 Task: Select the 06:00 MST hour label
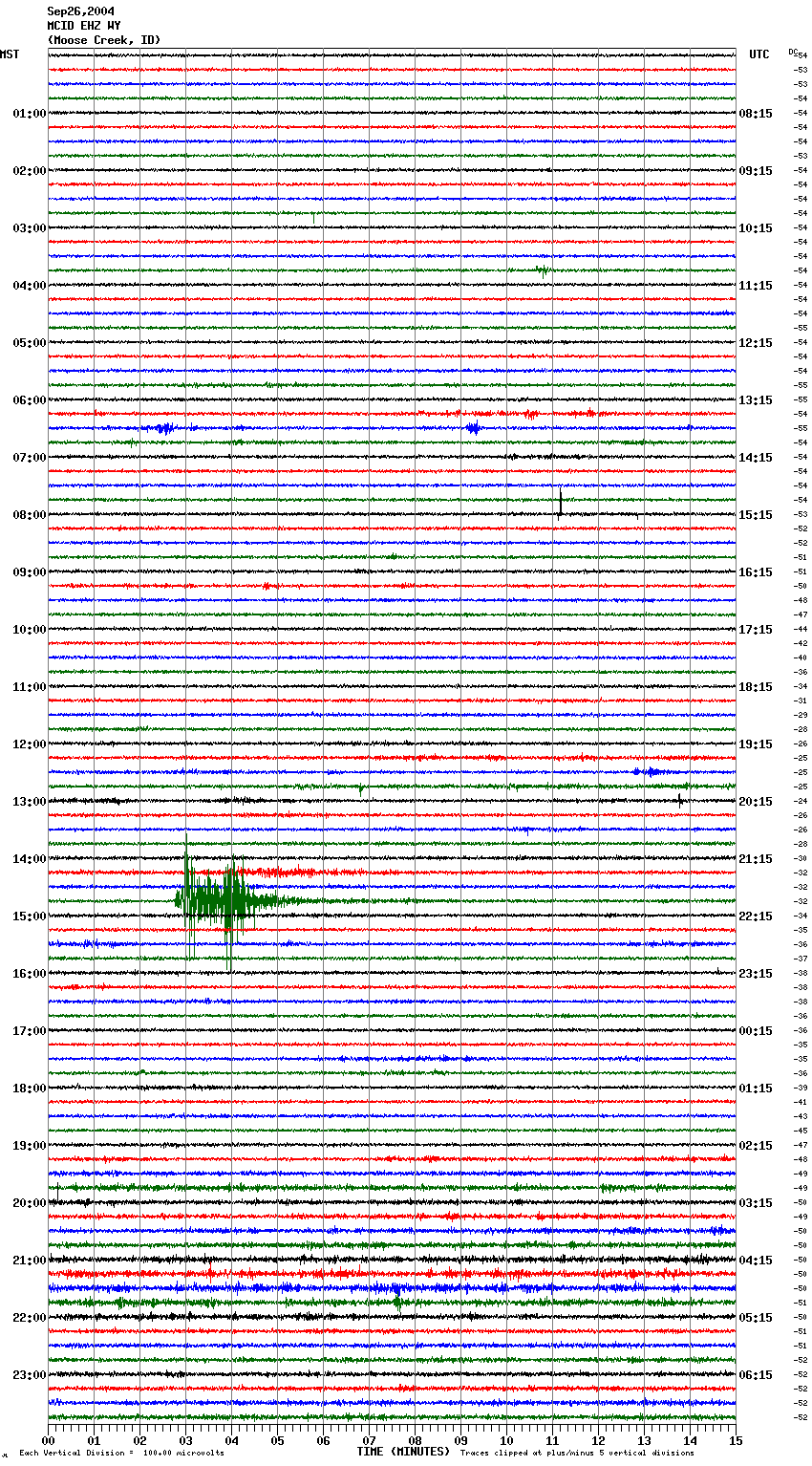[x=30, y=400]
